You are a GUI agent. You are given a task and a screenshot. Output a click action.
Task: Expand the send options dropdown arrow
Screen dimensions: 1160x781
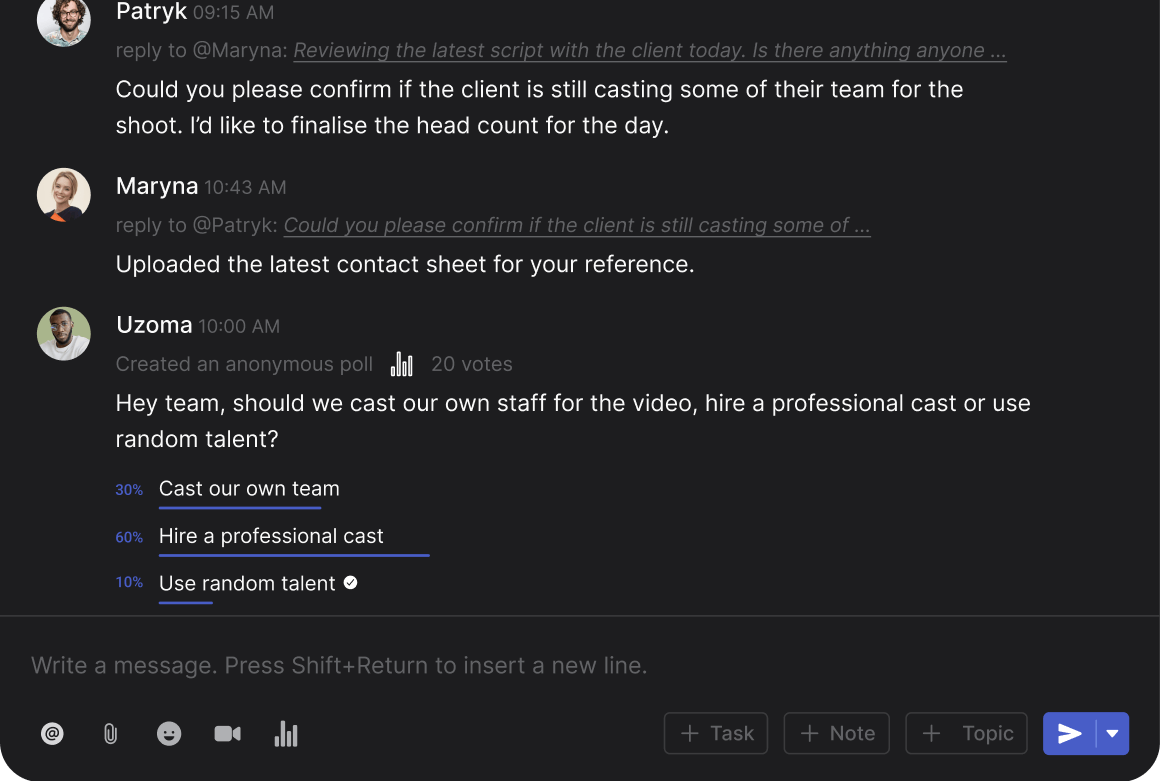pyautogui.click(x=1113, y=734)
